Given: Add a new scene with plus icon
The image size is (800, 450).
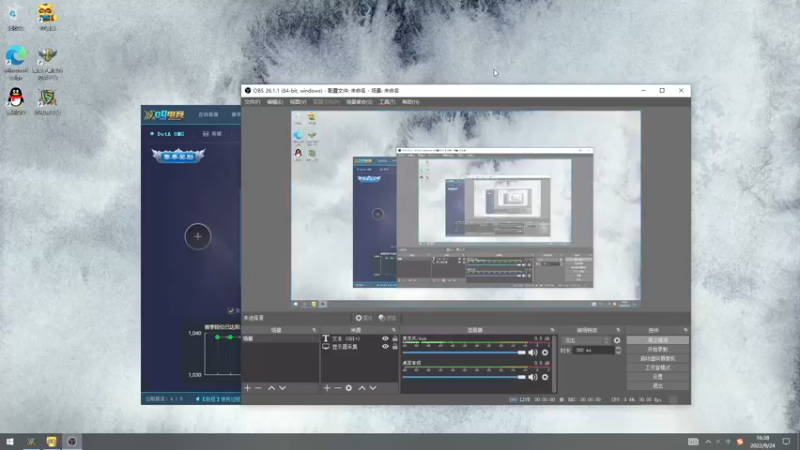Looking at the screenshot, I should click(x=247, y=388).
